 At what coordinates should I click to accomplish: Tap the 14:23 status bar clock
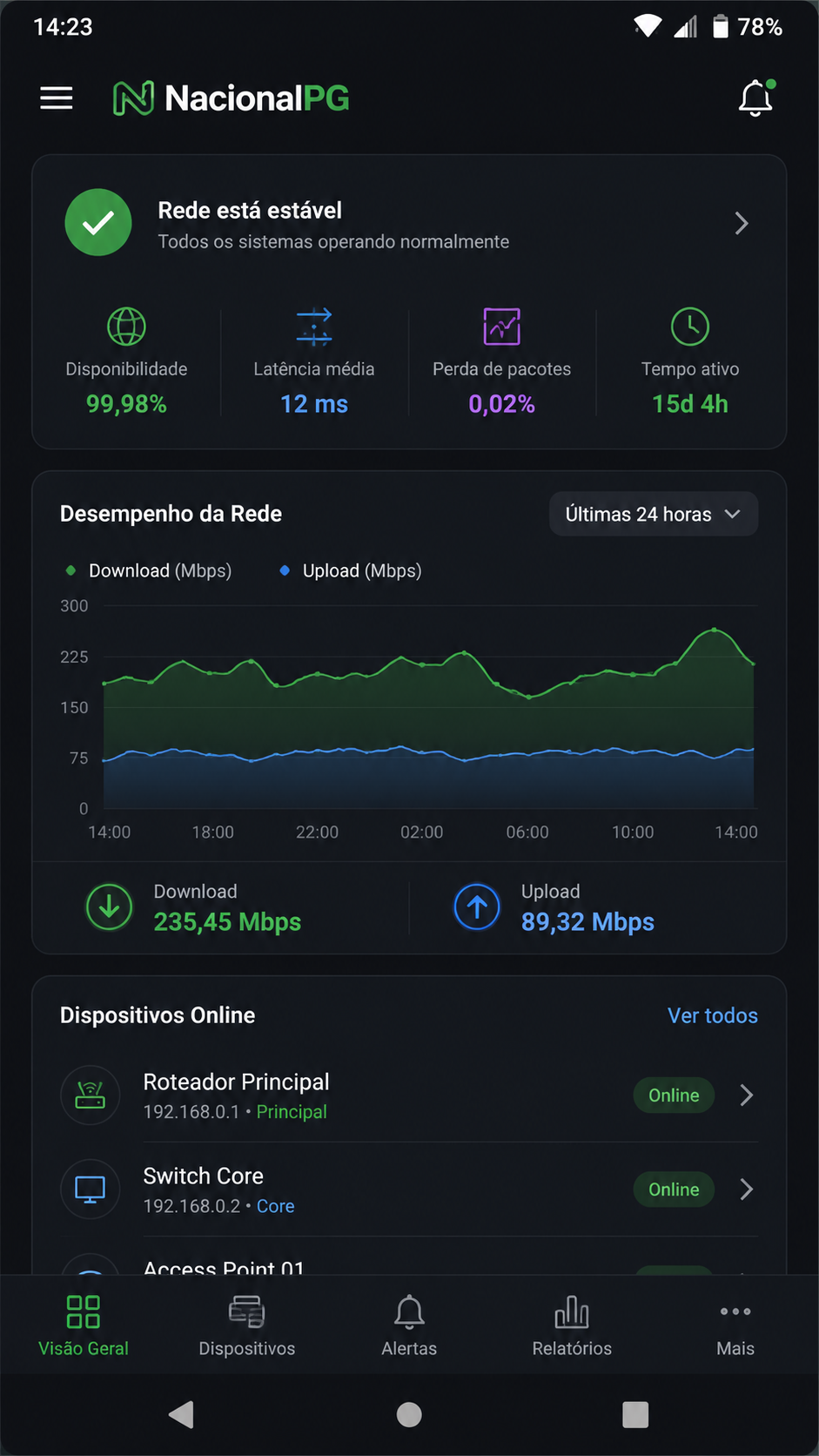click(63, 27)
